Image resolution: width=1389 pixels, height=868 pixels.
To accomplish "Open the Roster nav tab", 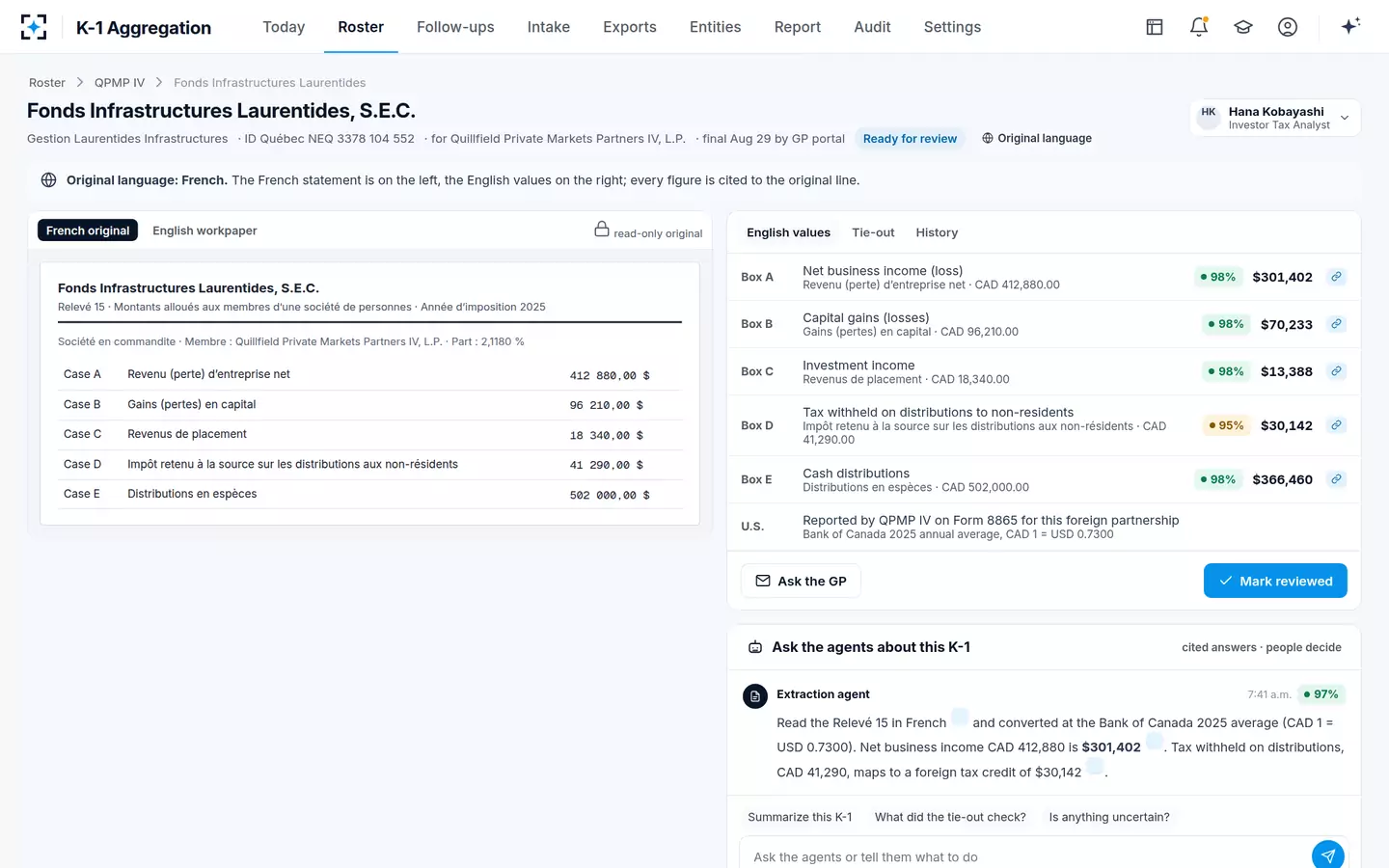I will pos(361,27).
